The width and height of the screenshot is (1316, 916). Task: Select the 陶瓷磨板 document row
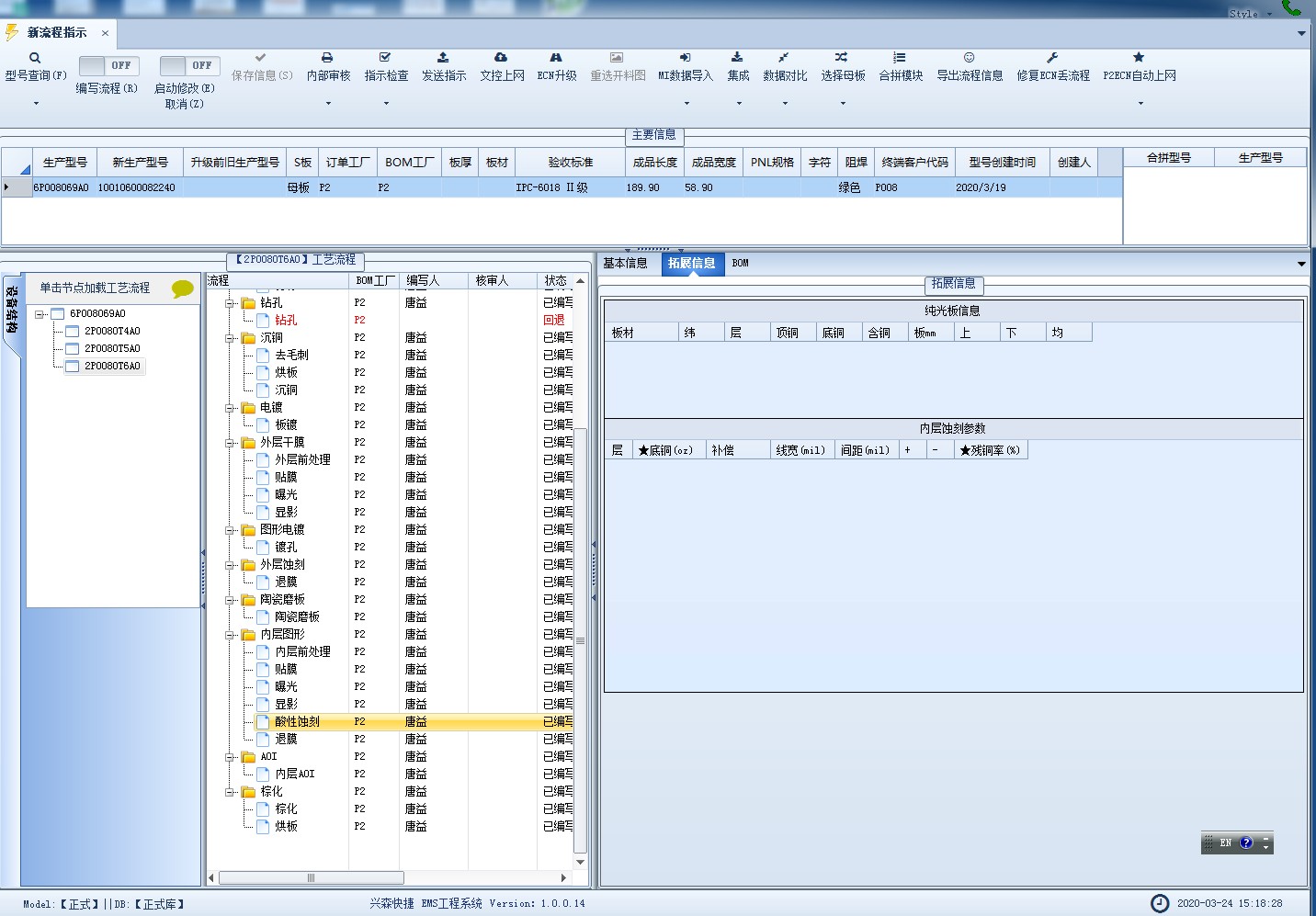[x=297, y=617]
